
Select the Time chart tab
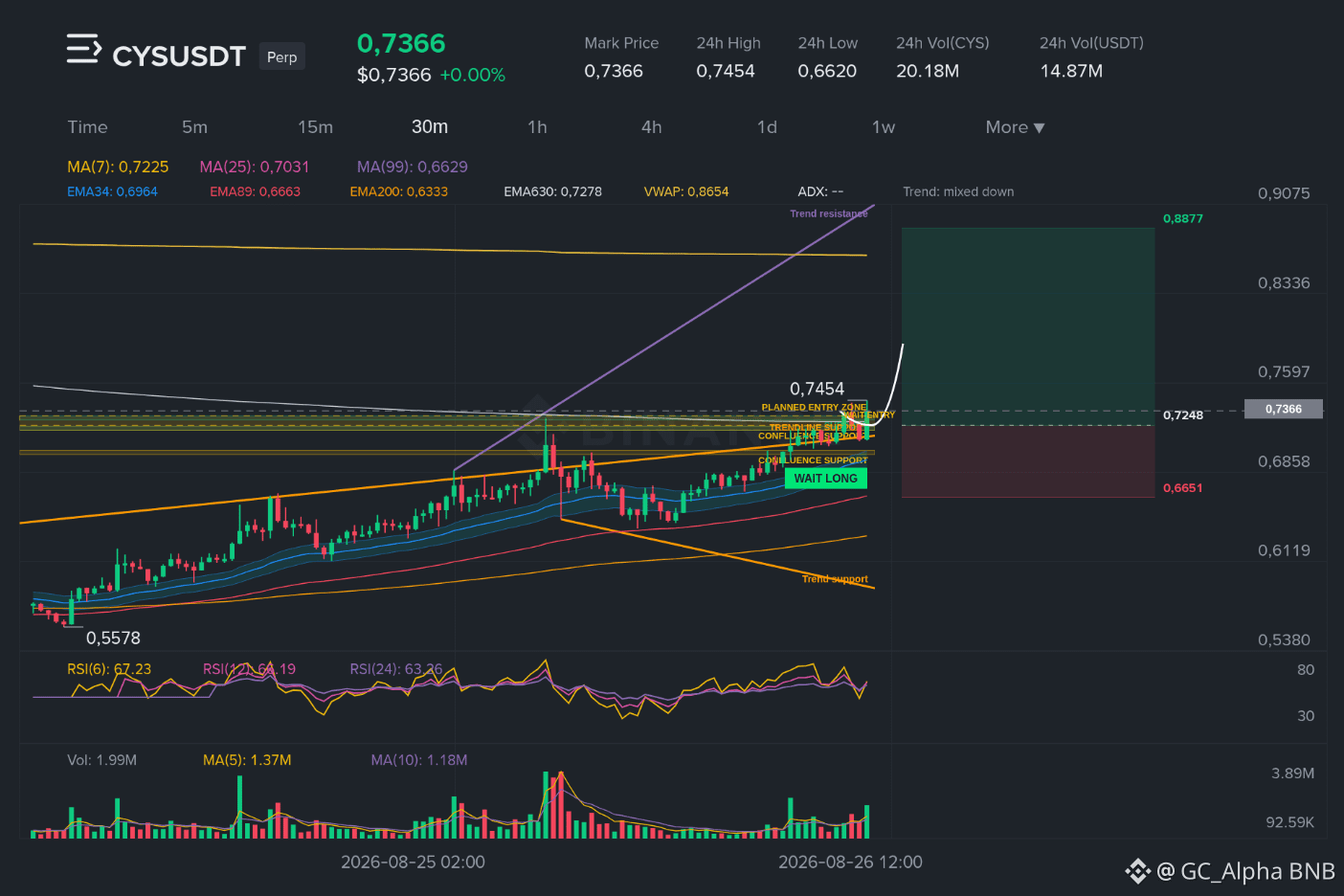pos(87,127)
